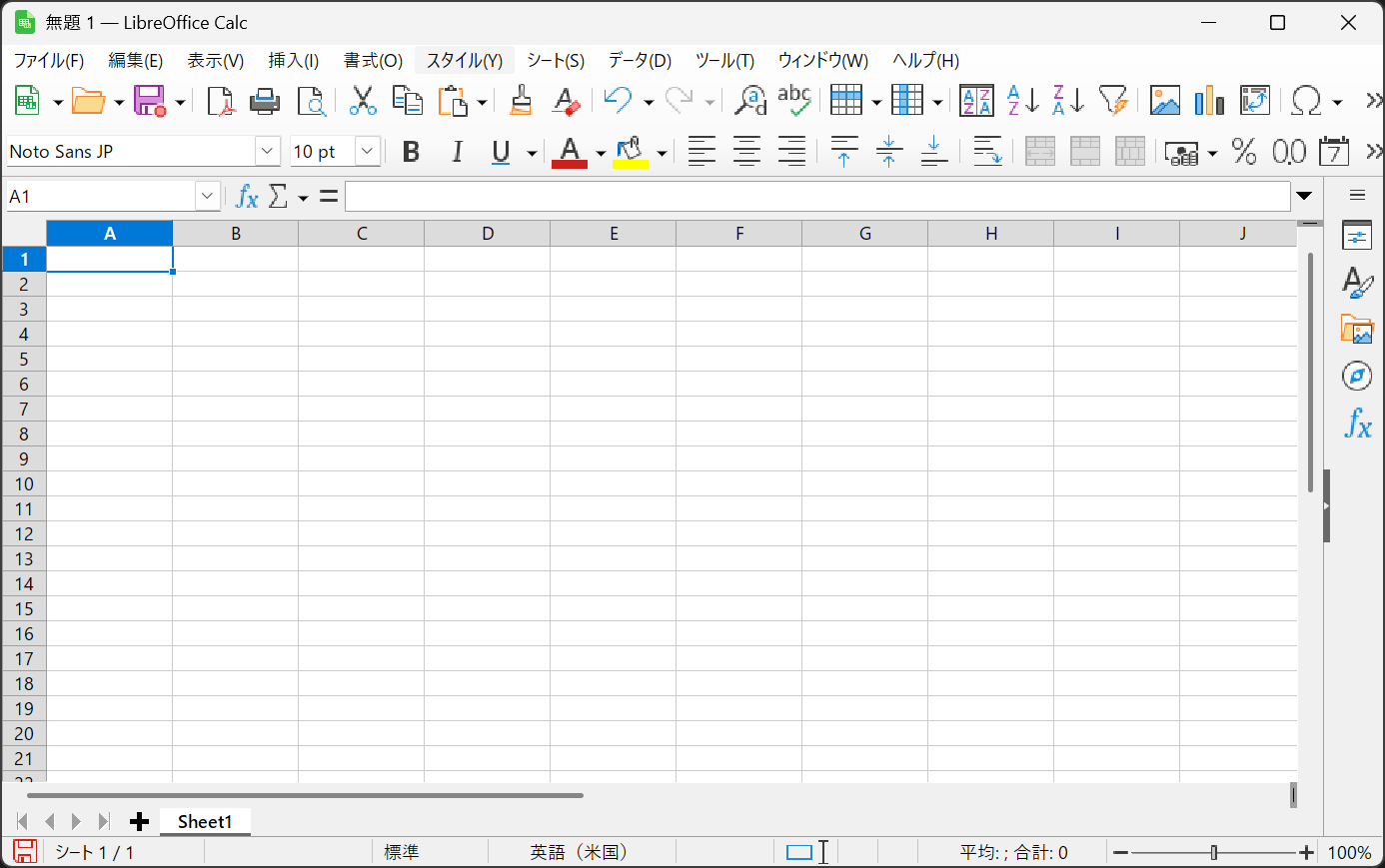Expand the Name Box A1 dropdown
The width and height of the screenshot is (1385, 868).
coord(207,197)
